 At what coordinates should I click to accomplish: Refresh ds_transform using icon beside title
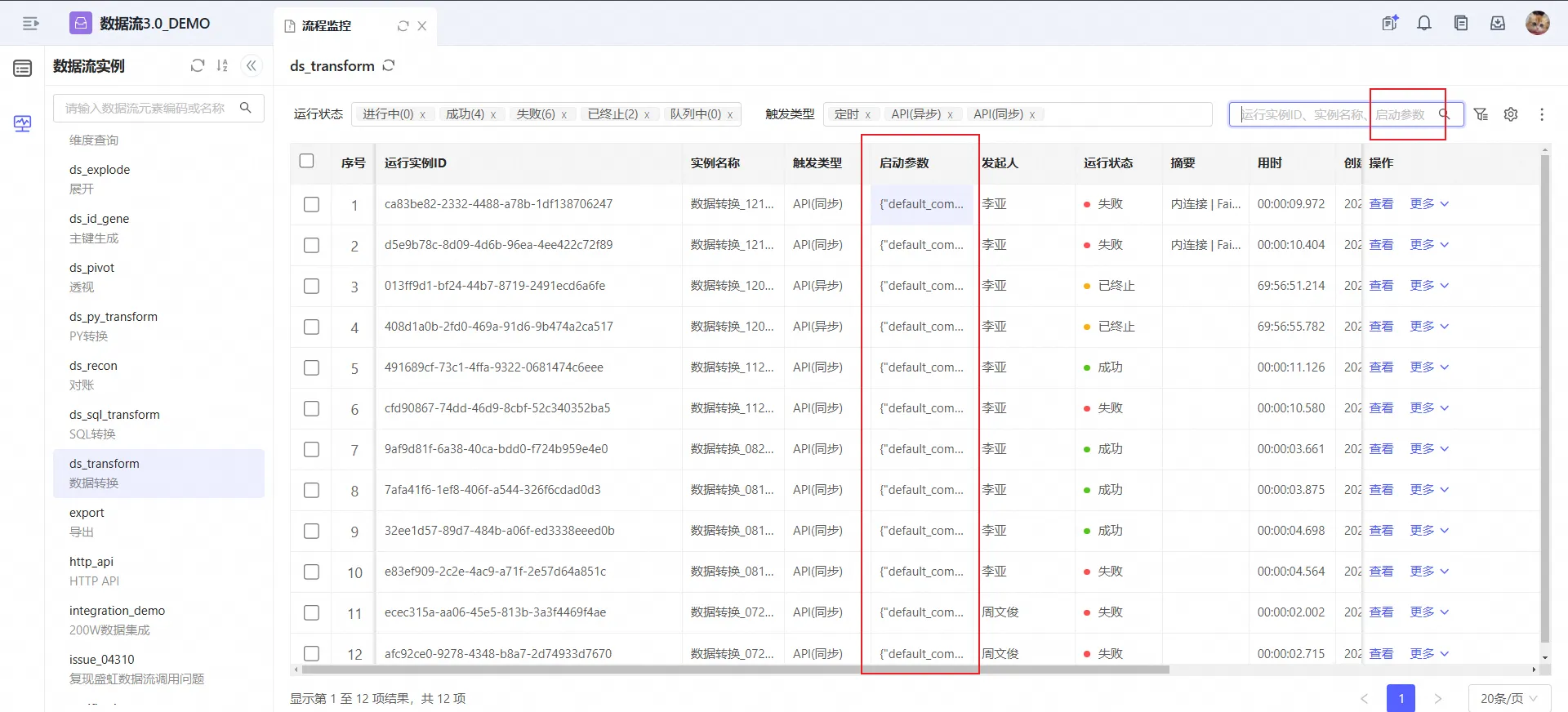389,65
